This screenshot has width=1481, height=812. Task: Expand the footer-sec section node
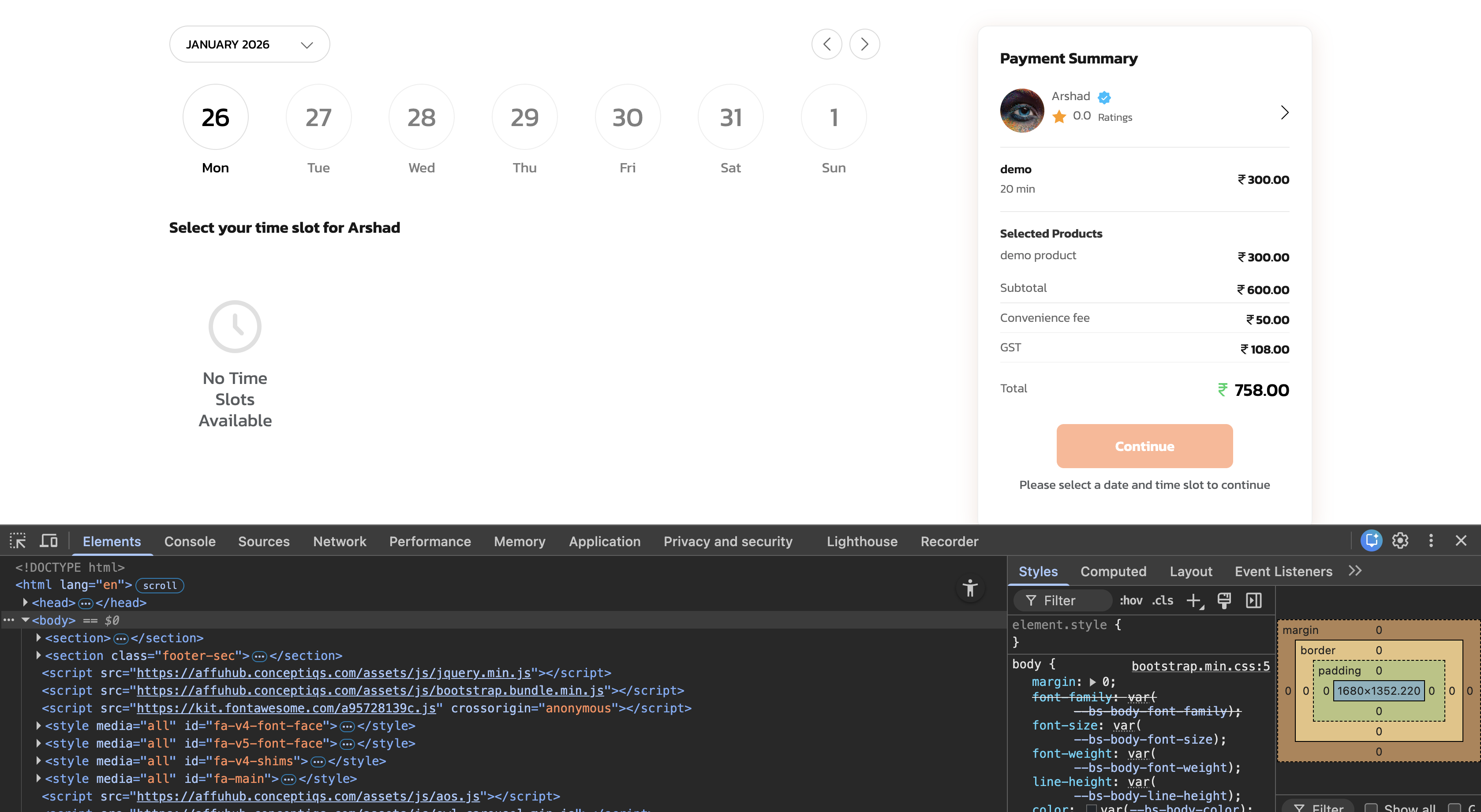point(38,655)
